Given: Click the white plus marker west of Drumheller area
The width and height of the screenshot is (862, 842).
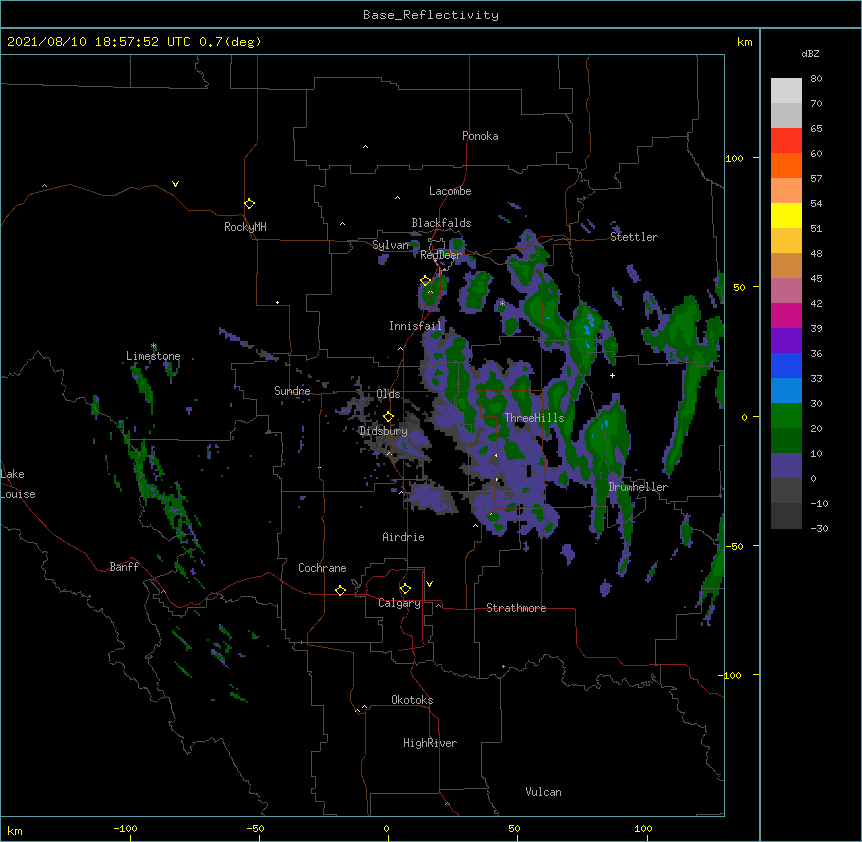Looking at the screenshot, I should [x=612, y=375].
